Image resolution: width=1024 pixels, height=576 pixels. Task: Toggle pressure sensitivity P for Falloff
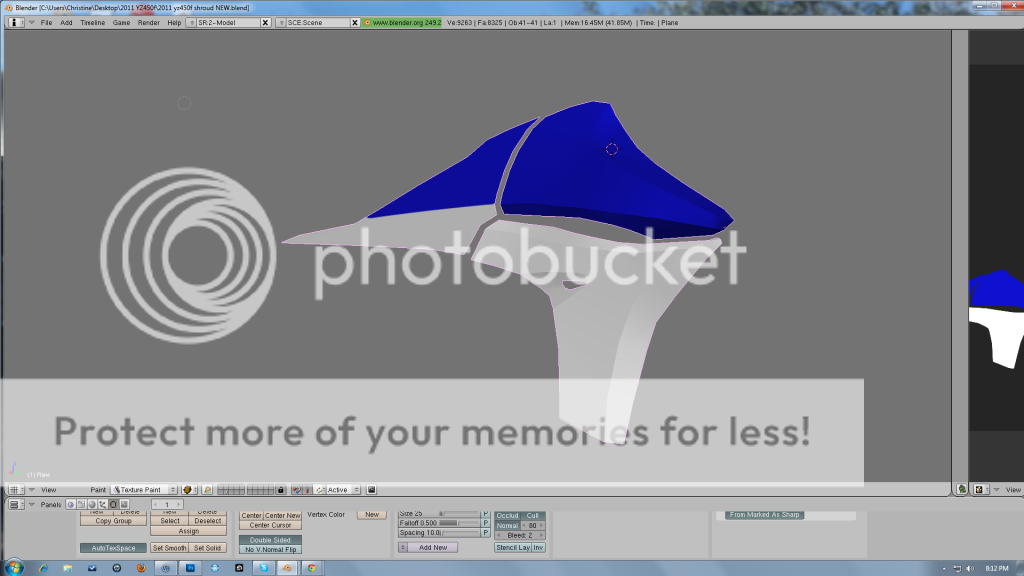[x=486, y=524]
